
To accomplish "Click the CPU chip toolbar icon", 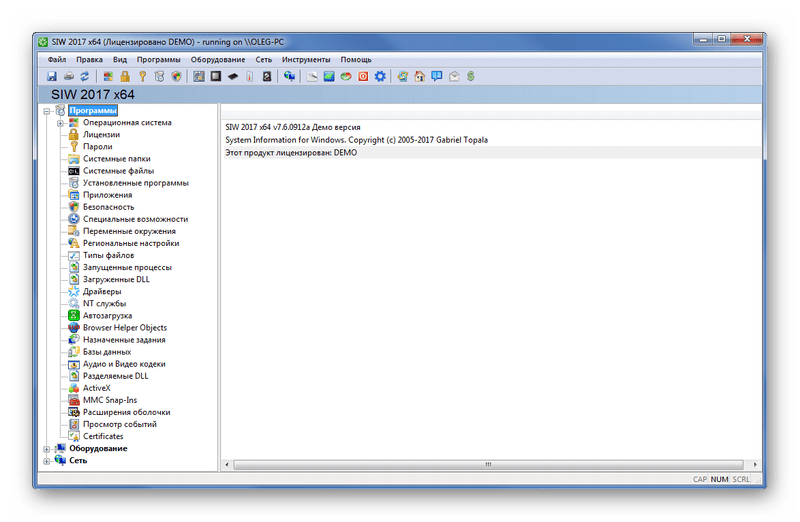I will [x=216, y=77].
